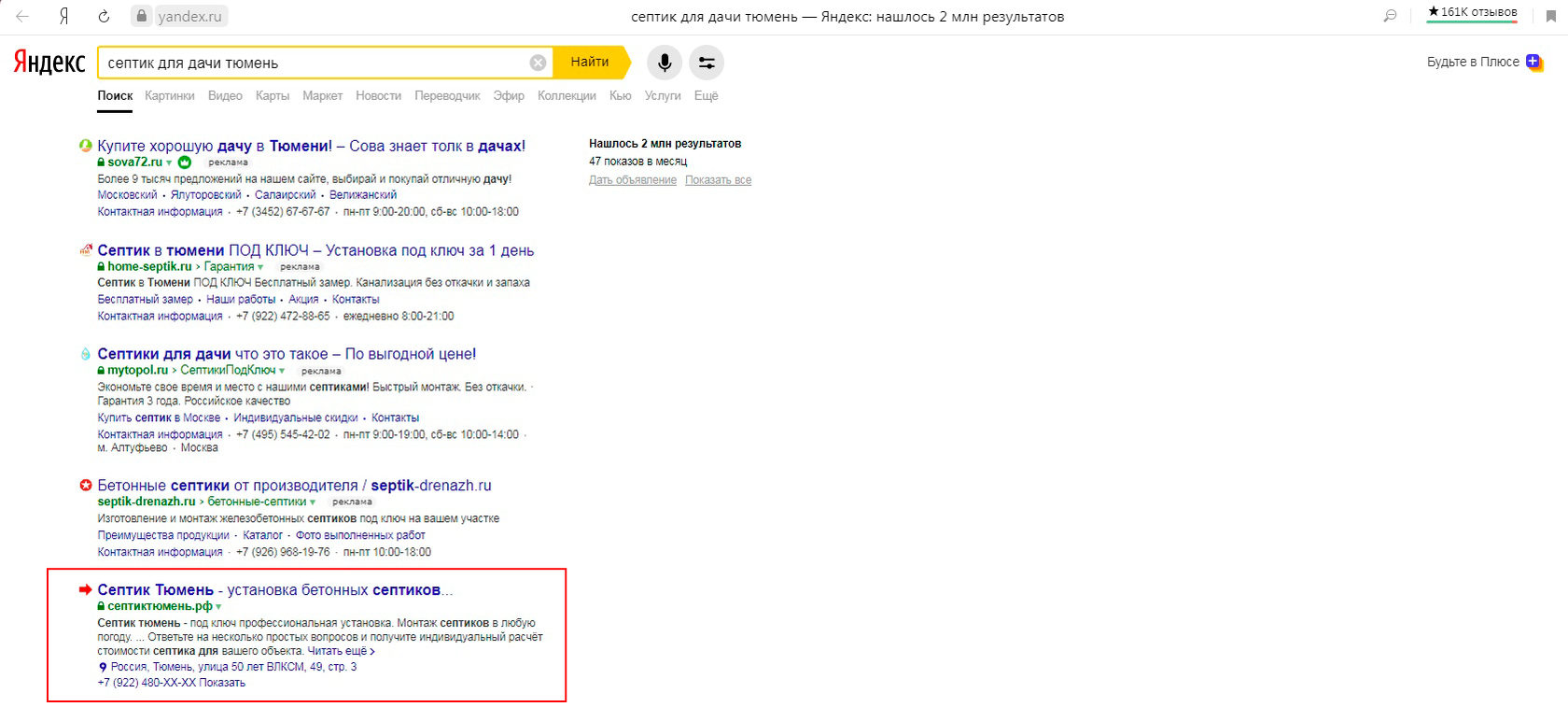The height and width of the screenshot is (707, 1568).
Task: Expand the Ещё menu
Action: 707,95
